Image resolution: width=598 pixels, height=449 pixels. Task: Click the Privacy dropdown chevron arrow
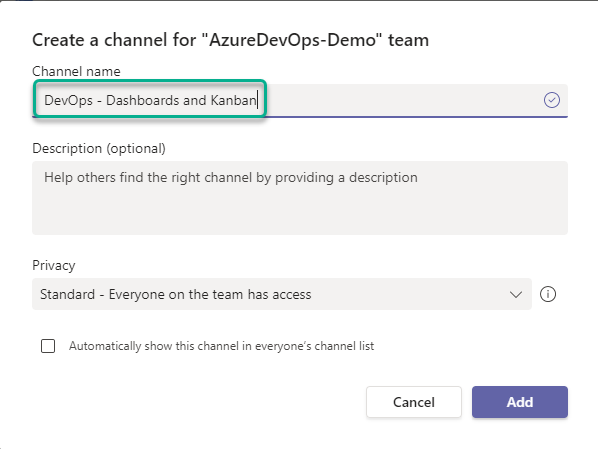click(x=516, y=295)
